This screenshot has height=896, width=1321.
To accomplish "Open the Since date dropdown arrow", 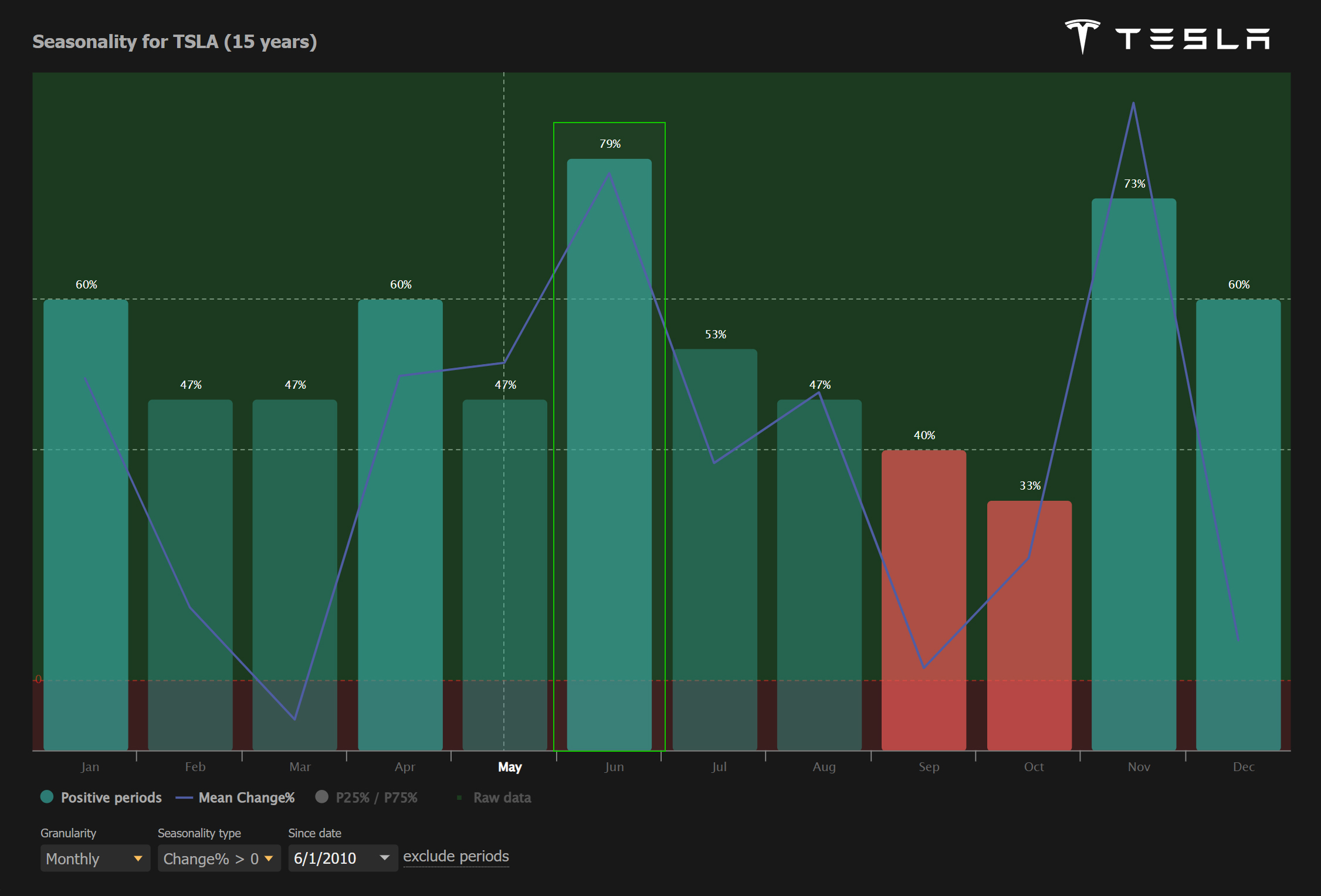I will tap(384, 858).
